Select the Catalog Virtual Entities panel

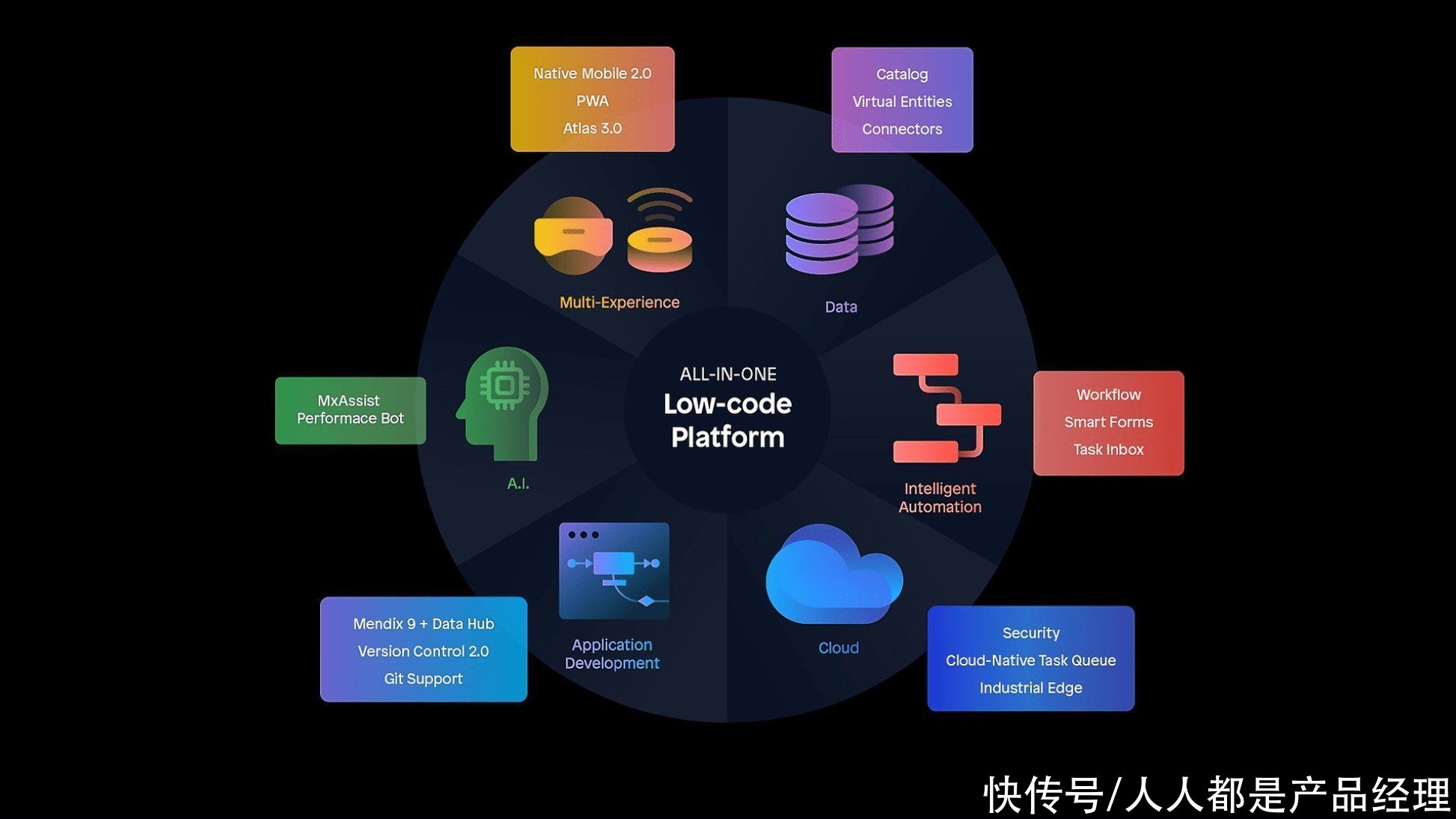tap(900, 101)
